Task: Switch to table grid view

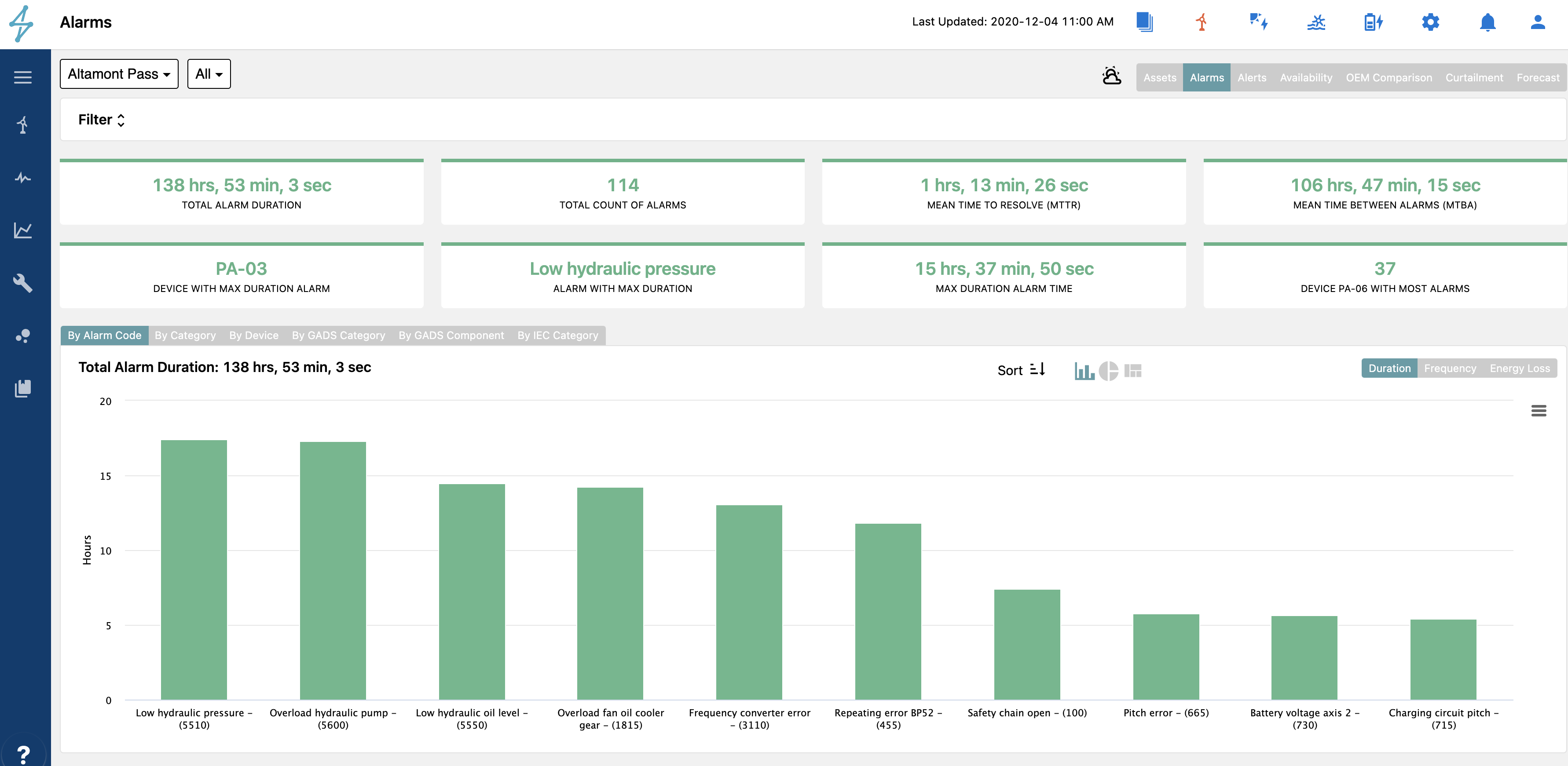Action: 1133,371
